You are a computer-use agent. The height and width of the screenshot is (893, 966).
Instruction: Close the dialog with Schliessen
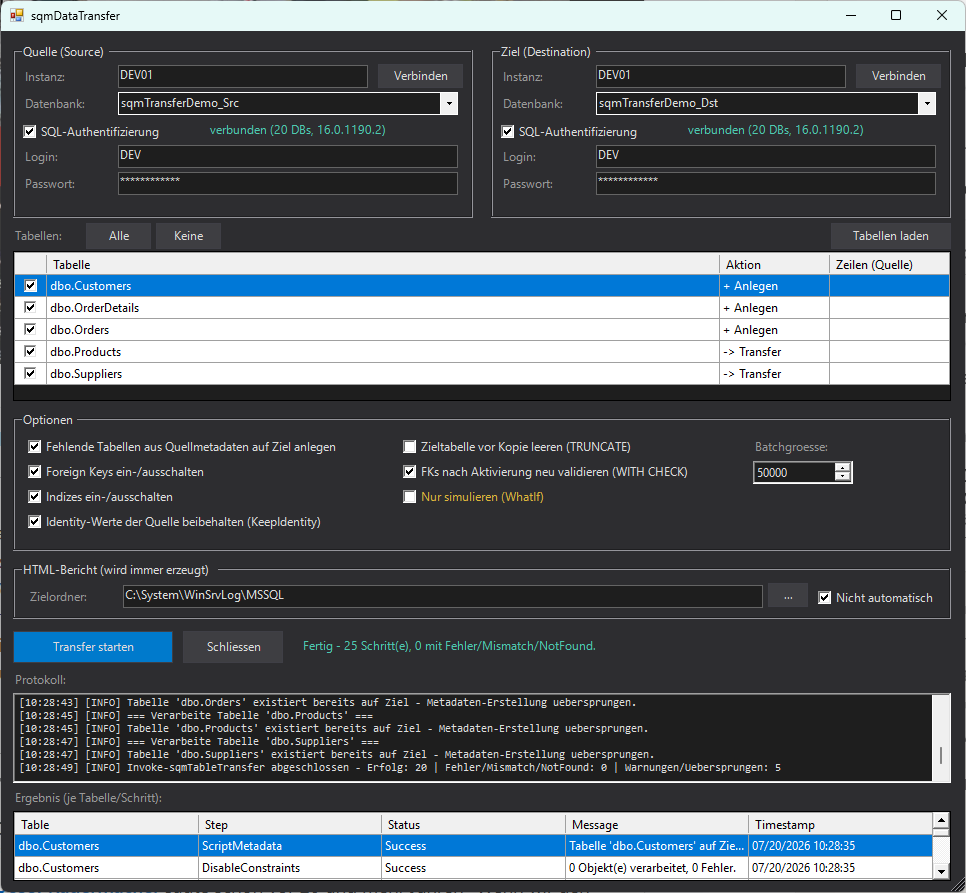coord(233,647)
